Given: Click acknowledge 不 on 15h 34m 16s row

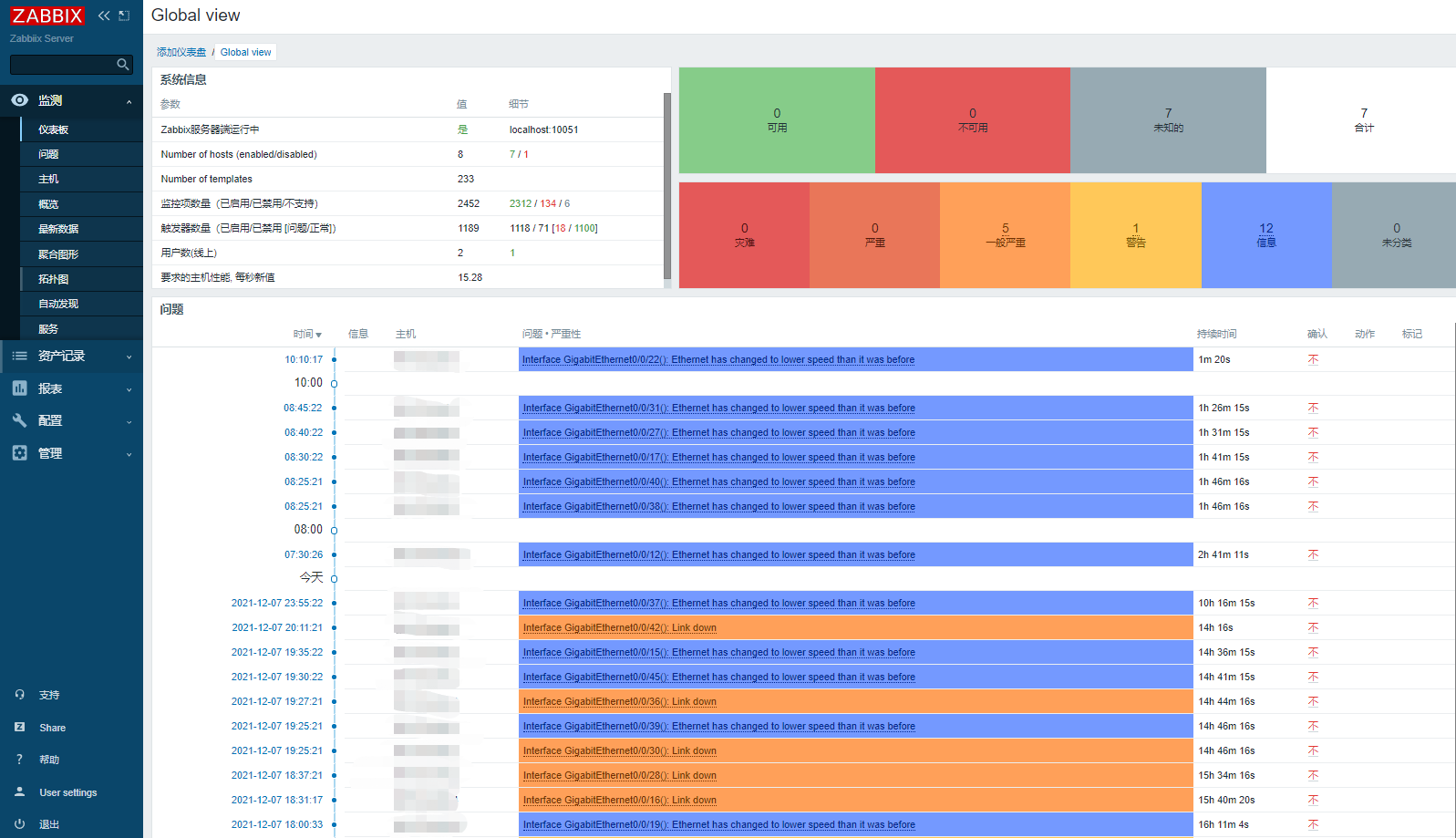Looking at the screenshot, I should [x=1313, y=775].
